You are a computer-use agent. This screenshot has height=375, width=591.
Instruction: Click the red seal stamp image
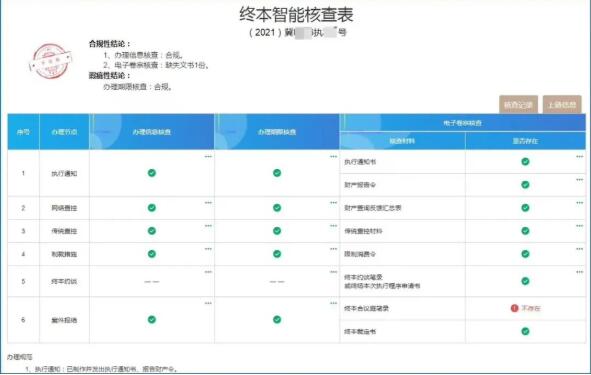click(51, 61)
